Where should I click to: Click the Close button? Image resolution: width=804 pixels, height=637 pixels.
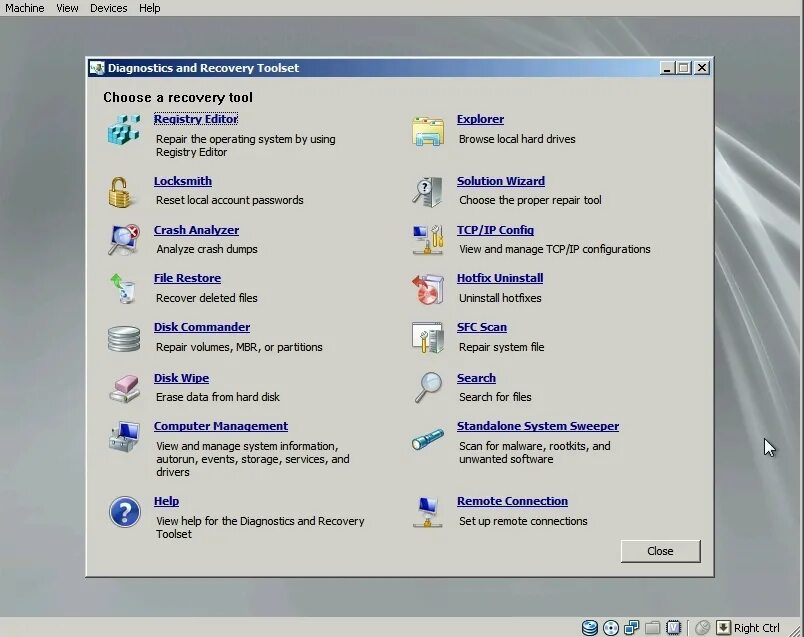(x=660, y=551)
